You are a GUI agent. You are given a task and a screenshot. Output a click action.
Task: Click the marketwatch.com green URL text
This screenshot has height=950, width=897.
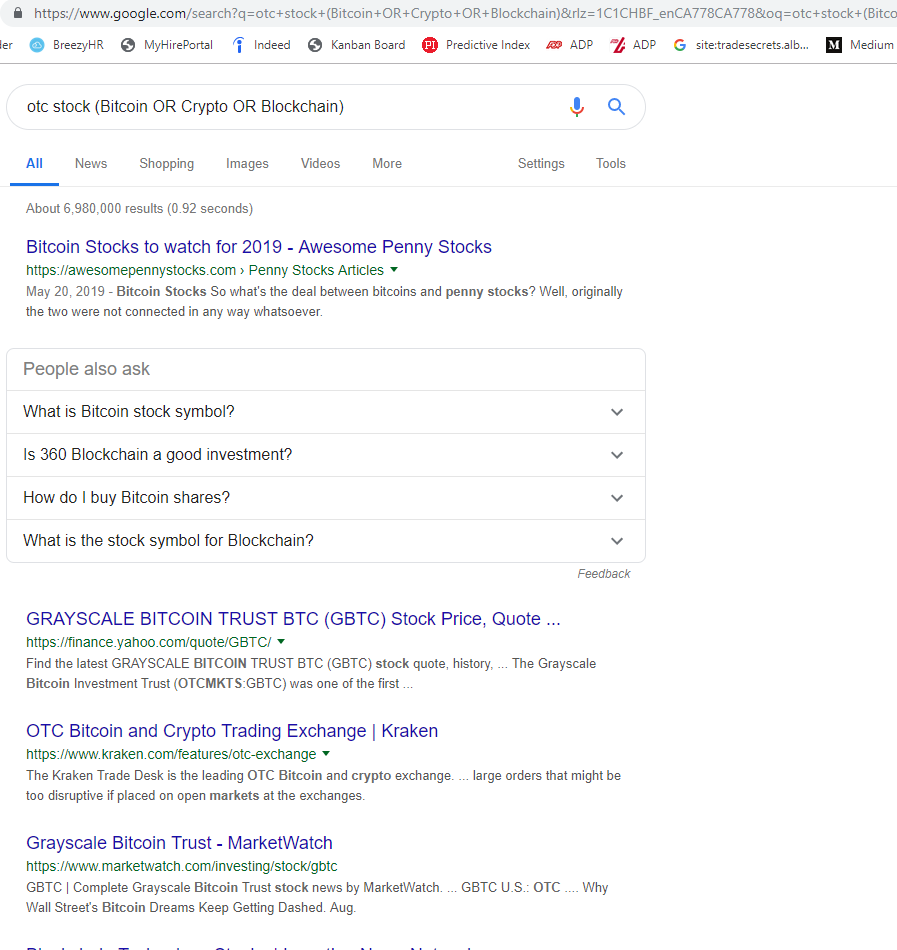pyautogui.click(x=182, y=866)
